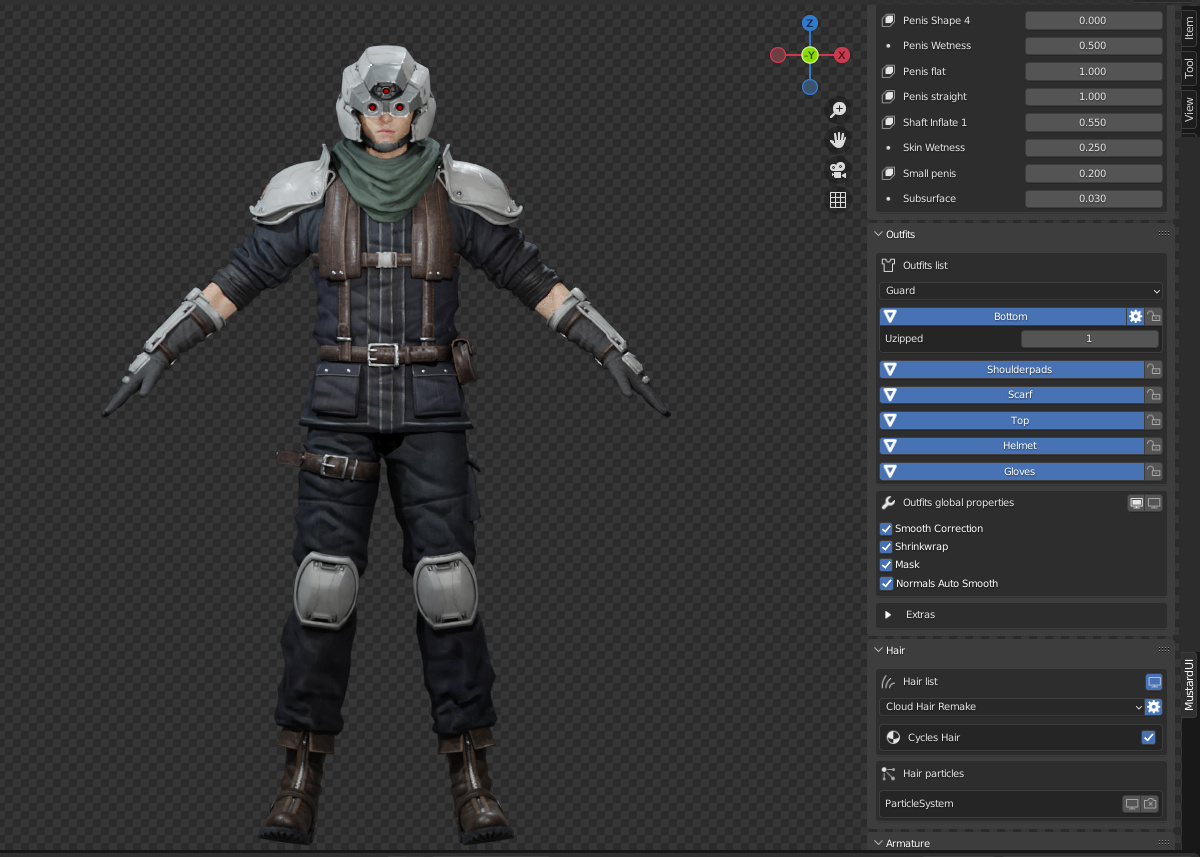This screenshot has height=857, width=1200.
Task: Click the unlabeled red negative X gizmo dot
Action: click(x=777, y=55)
